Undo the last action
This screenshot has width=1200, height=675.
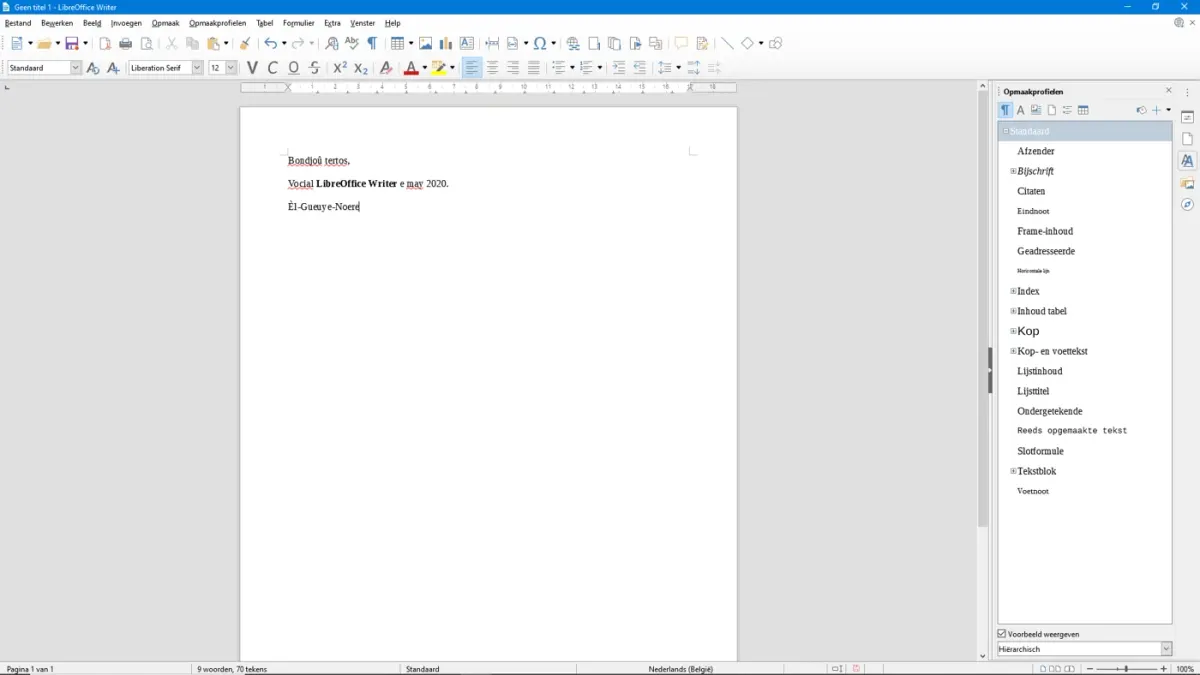coord(270,43)
